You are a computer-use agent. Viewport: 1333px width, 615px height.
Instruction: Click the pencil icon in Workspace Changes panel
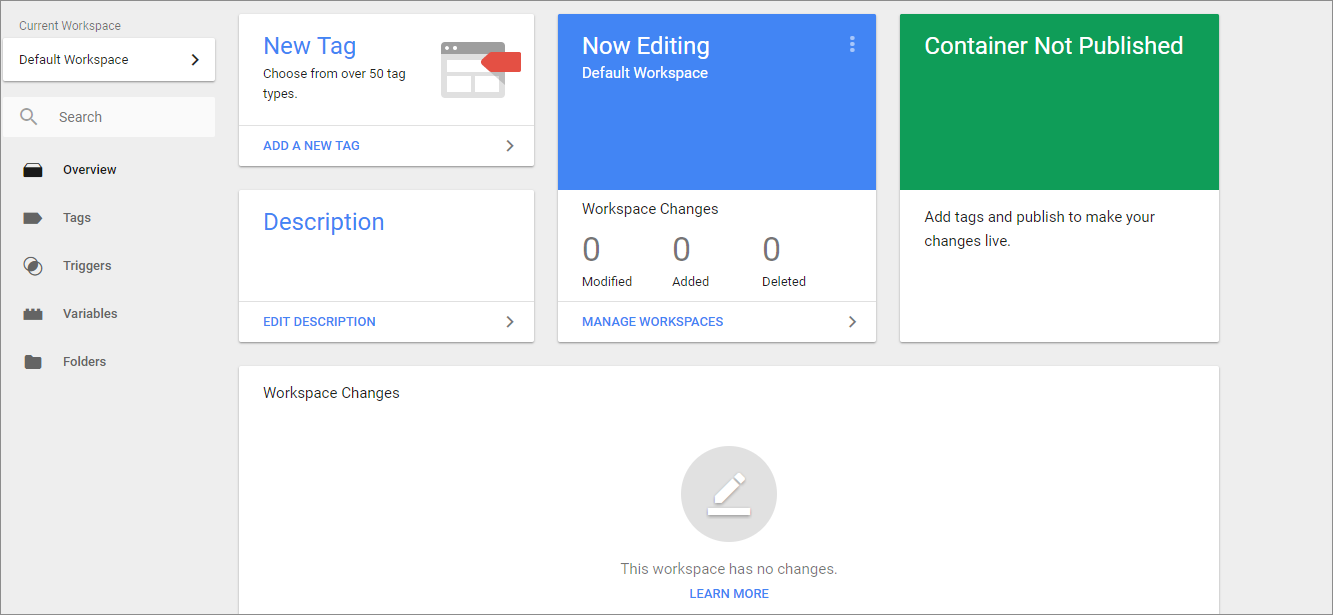pos(728,493)
